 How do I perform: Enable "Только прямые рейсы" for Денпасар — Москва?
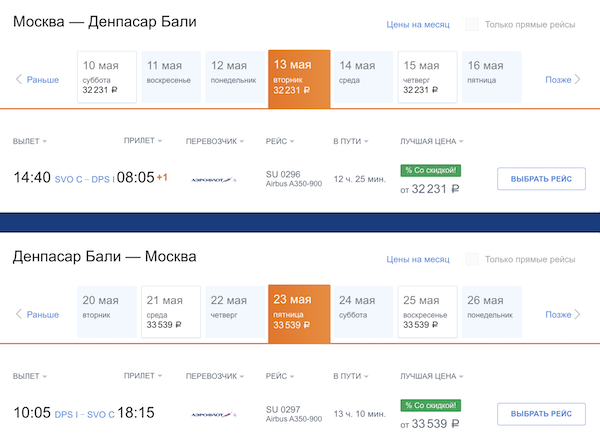click(472, 259)
